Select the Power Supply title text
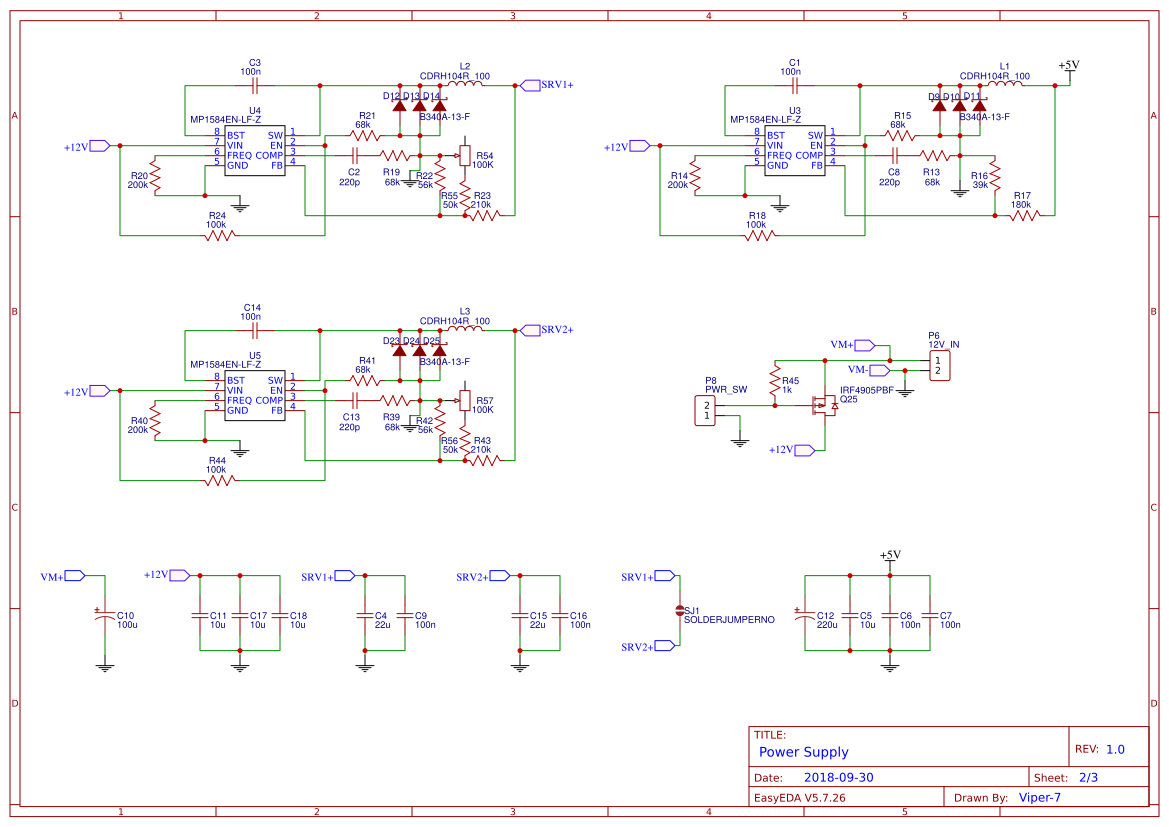This screenshot has height=827, width=1169. [804, 752]
